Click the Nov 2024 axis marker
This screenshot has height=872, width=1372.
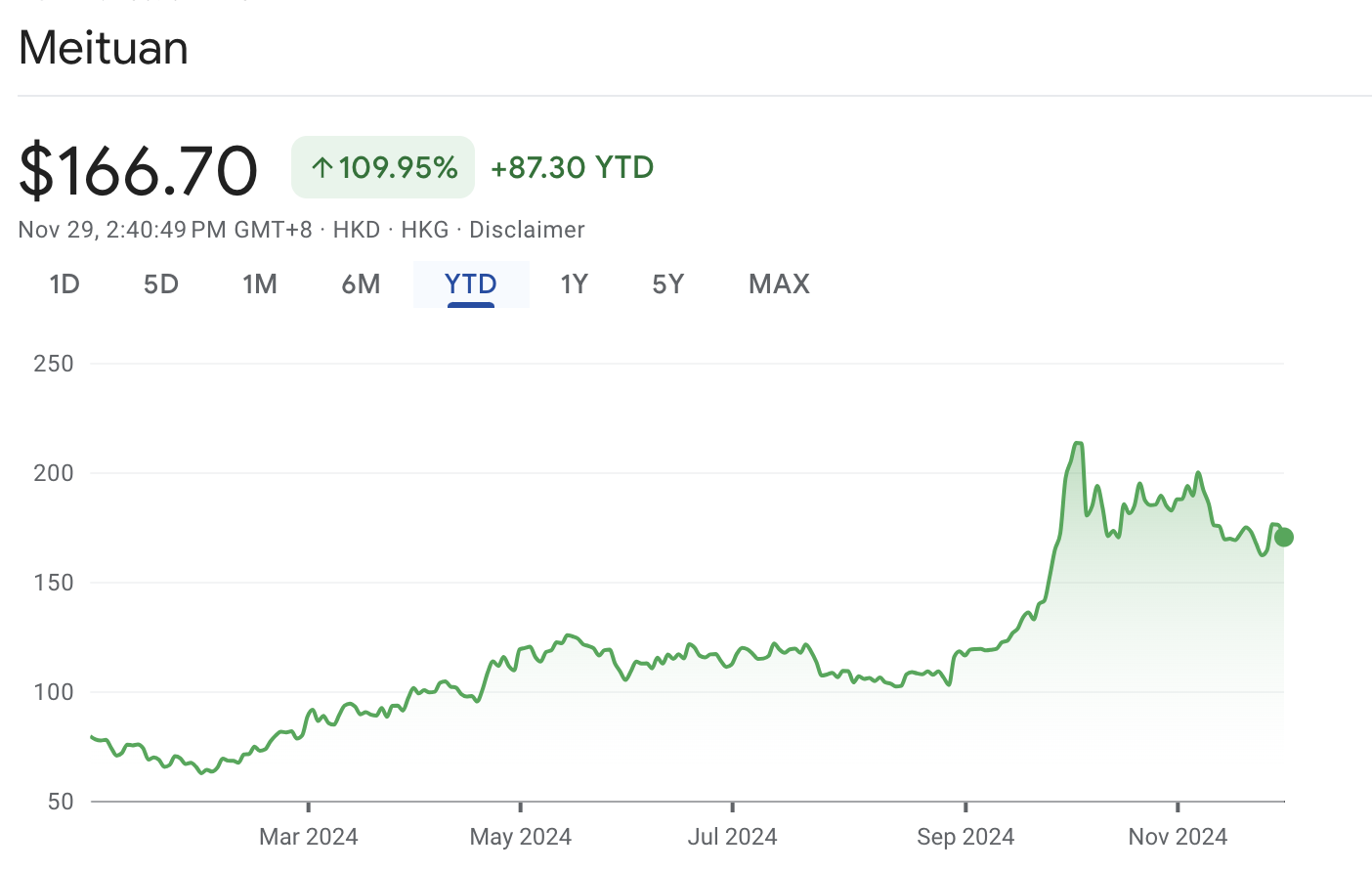(x=1178, y=837)
